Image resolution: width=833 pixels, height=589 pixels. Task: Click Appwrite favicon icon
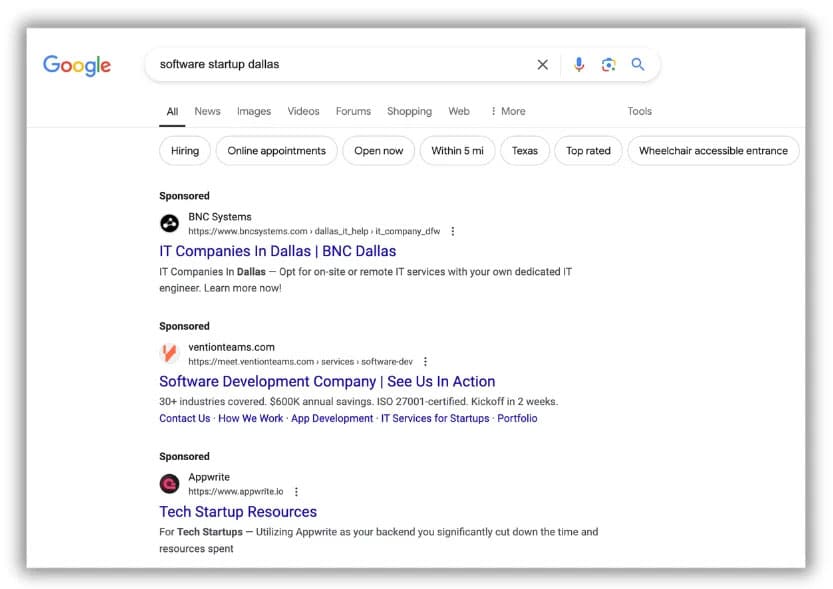169,484
